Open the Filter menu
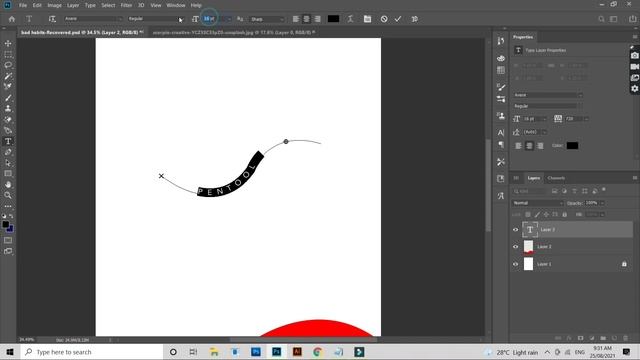Viewport: 640px width, 360px height. (x=126, y=5)
